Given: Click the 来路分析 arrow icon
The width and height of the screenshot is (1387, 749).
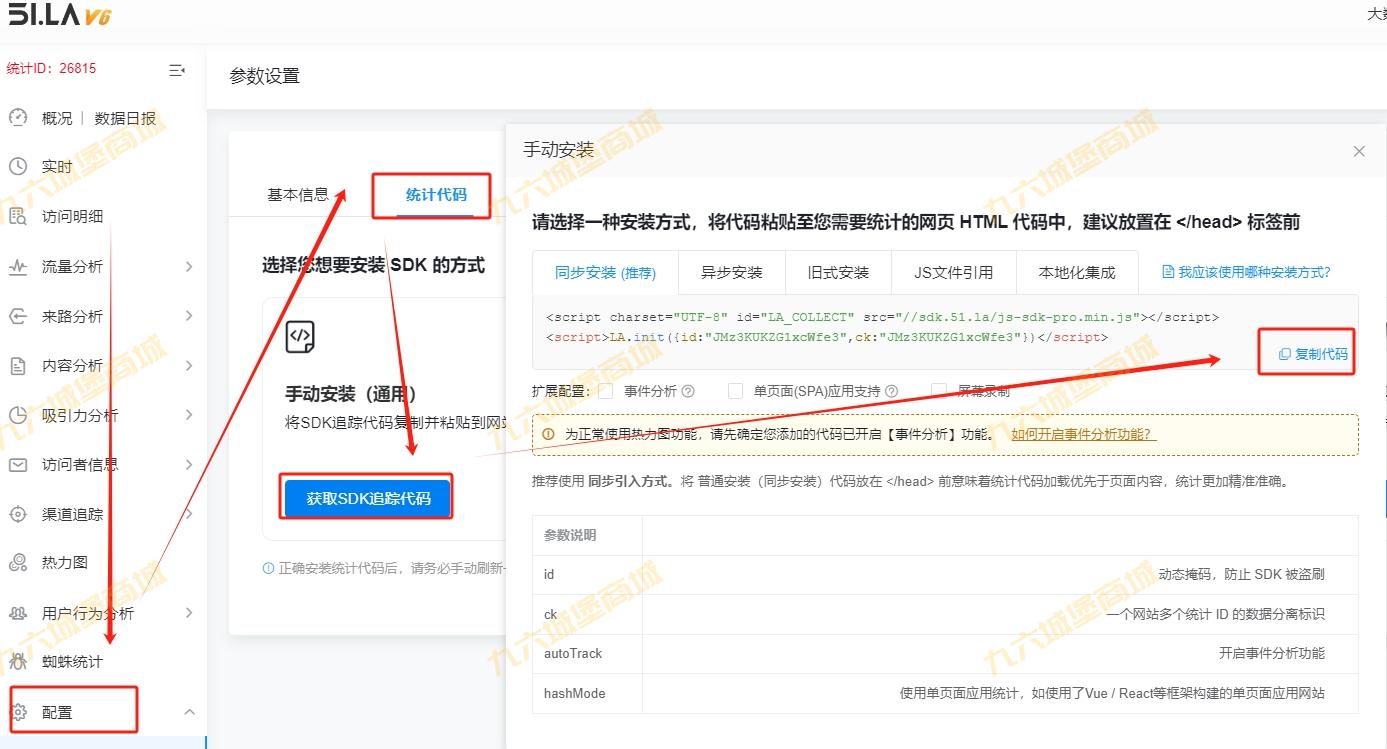Looking at the screenshot, I should click(17, 316).
